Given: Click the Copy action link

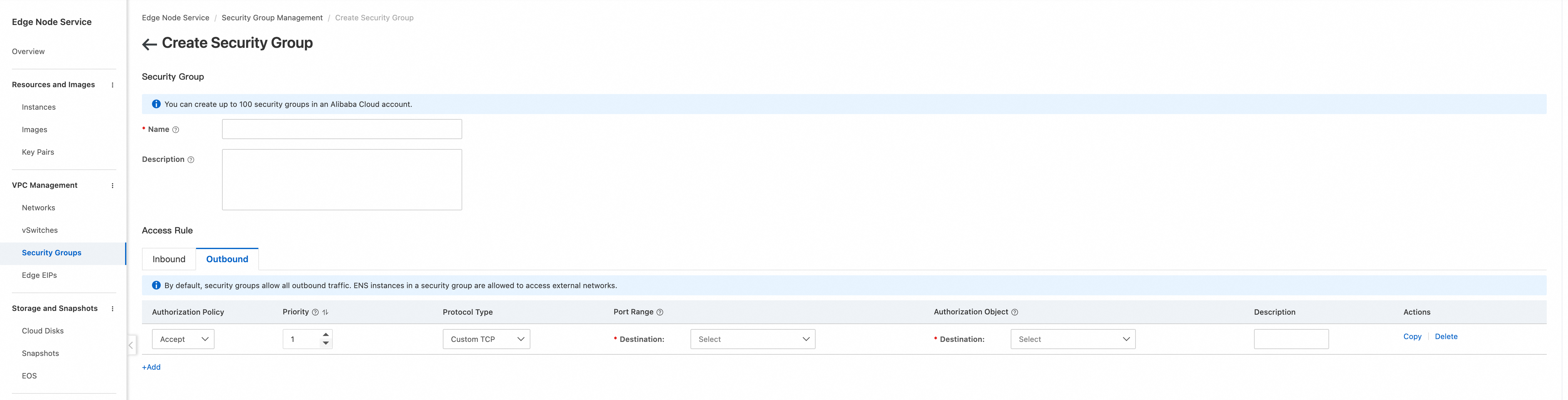Looking at the screenshot, I should tap(1412, 337).
